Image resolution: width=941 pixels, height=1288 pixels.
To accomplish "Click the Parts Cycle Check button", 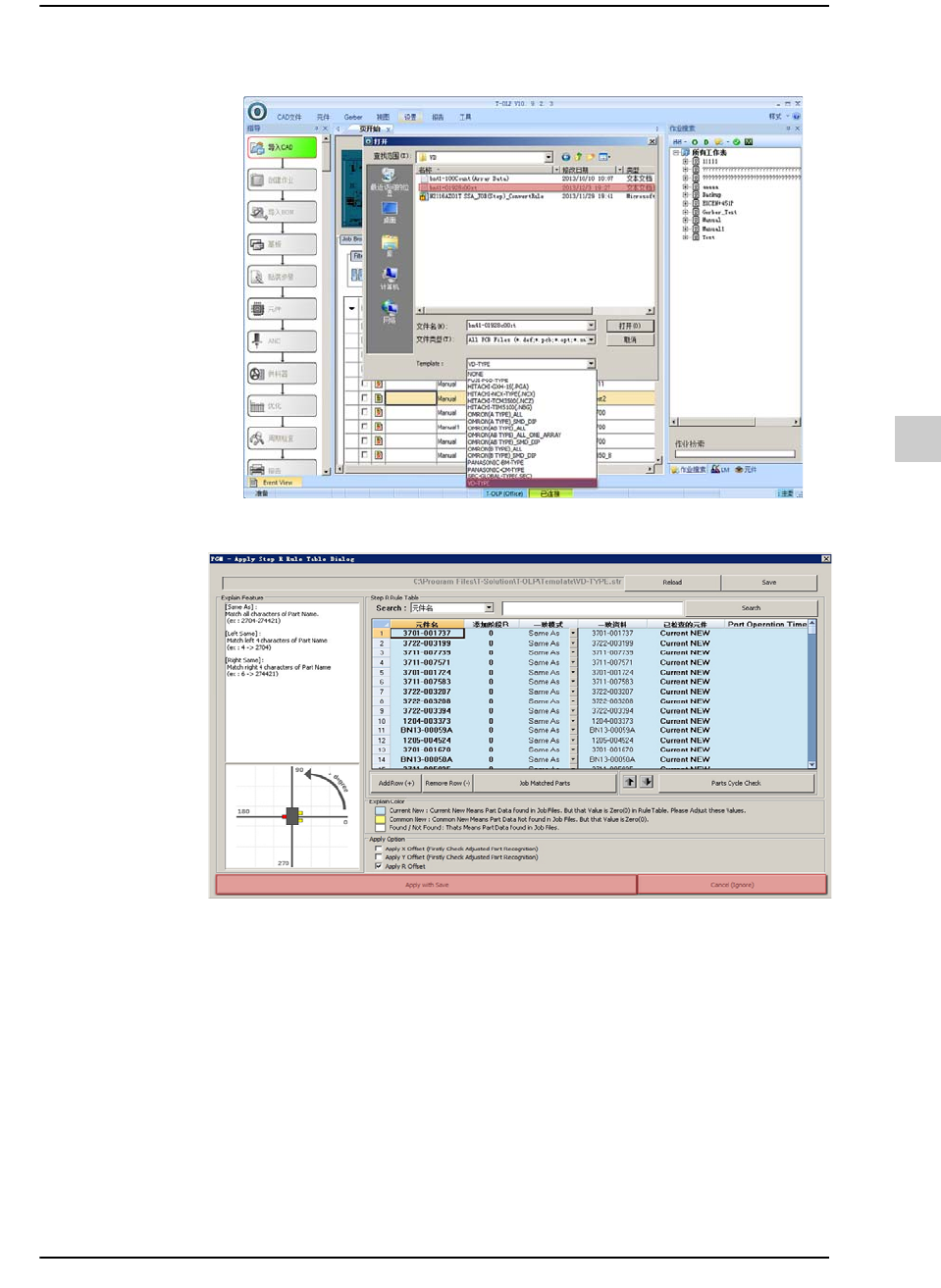I will [x=736, y=783].
